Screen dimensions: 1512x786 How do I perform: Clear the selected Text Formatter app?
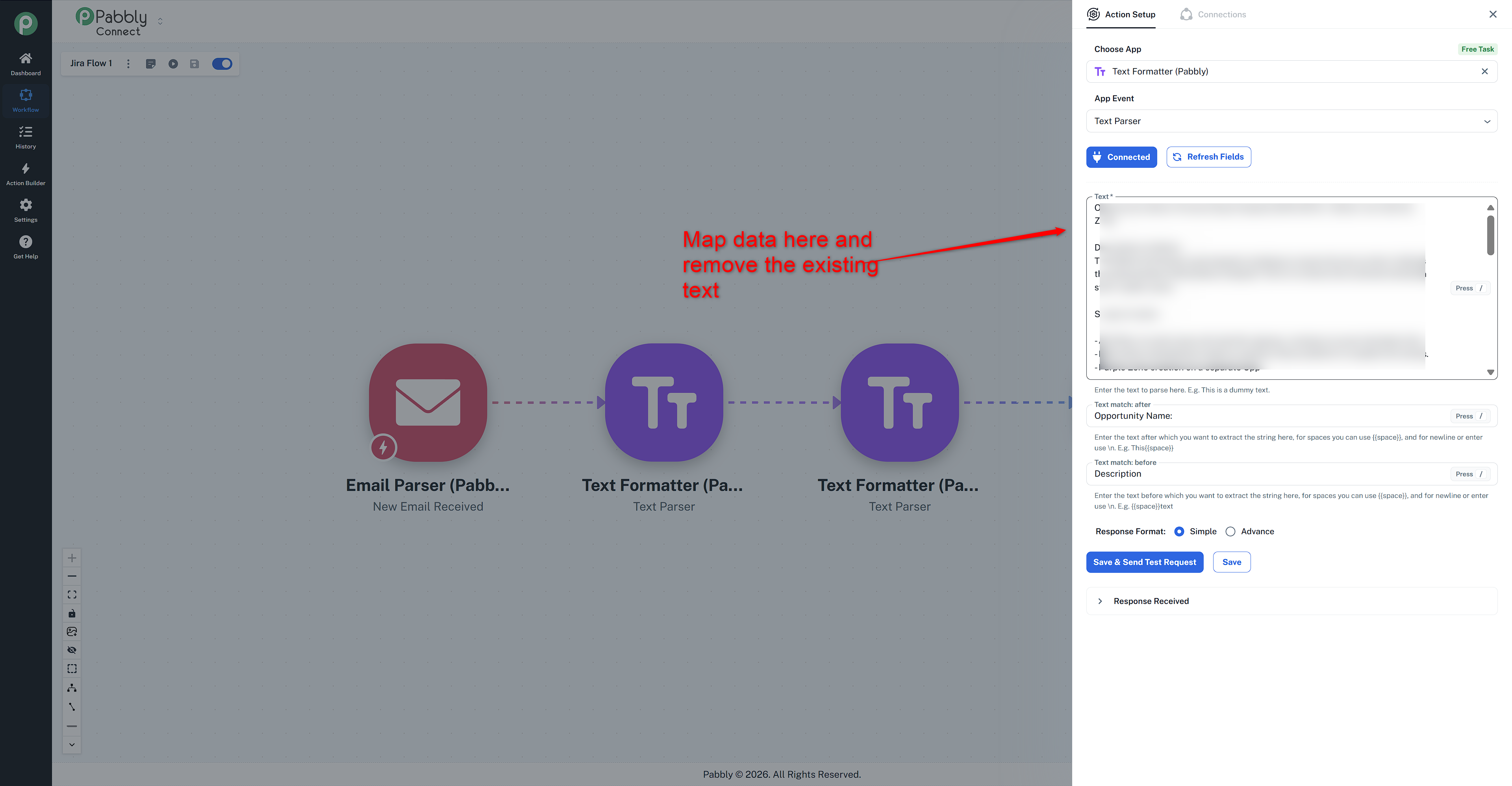point(1484,72)
